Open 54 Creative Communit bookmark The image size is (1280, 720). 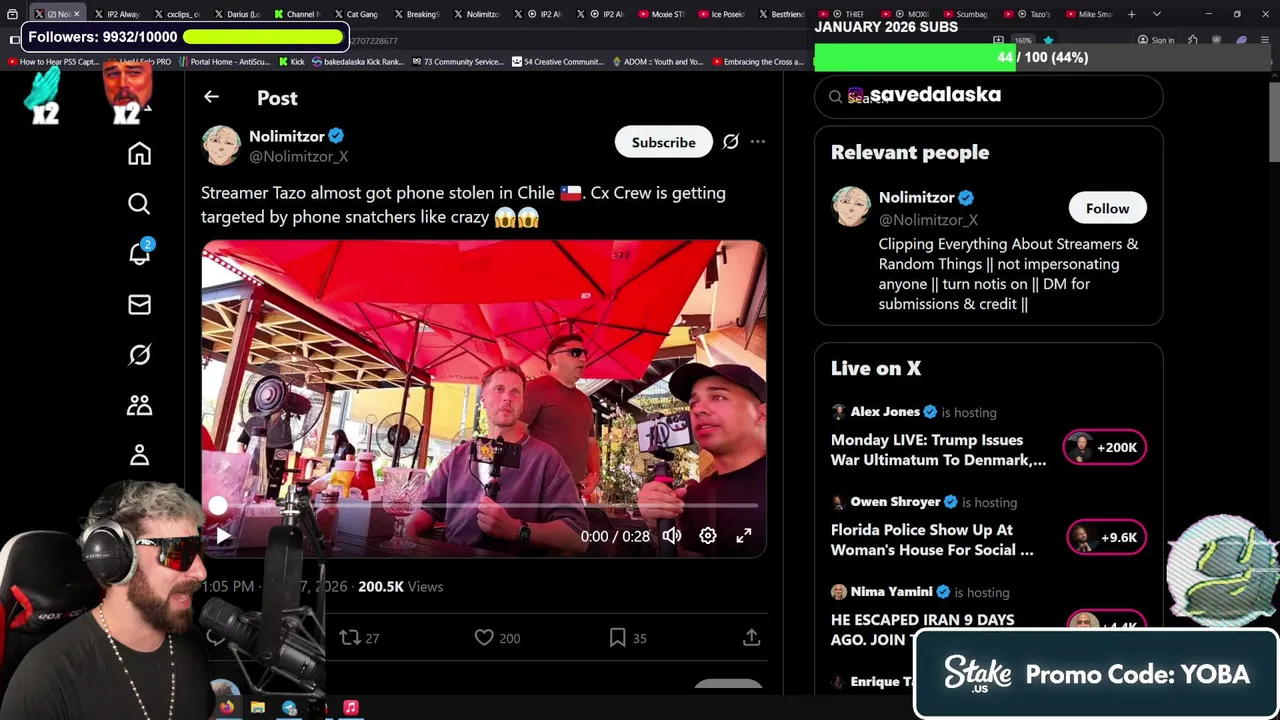pos(557,62)
